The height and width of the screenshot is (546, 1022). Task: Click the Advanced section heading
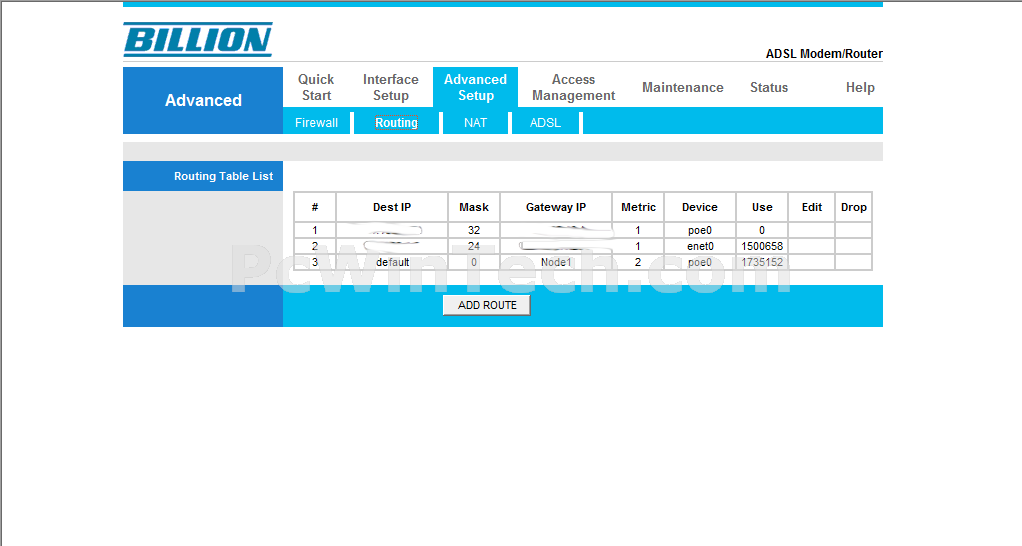(x=203, y=100)
